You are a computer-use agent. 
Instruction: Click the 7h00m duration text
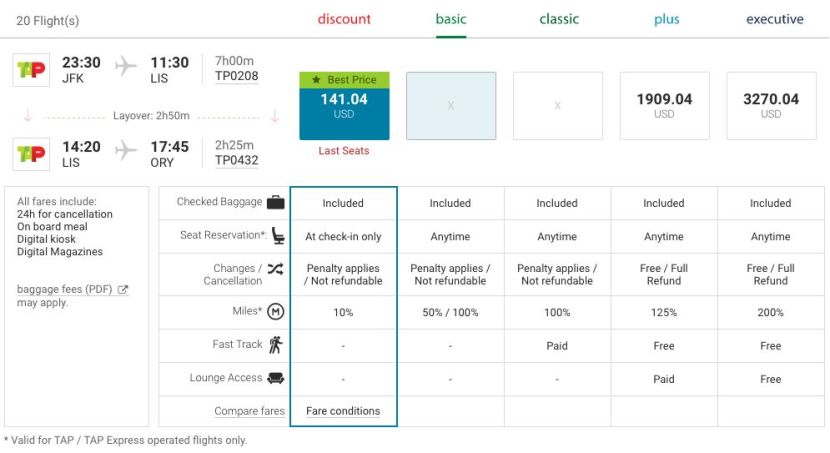tap(234, 61)
